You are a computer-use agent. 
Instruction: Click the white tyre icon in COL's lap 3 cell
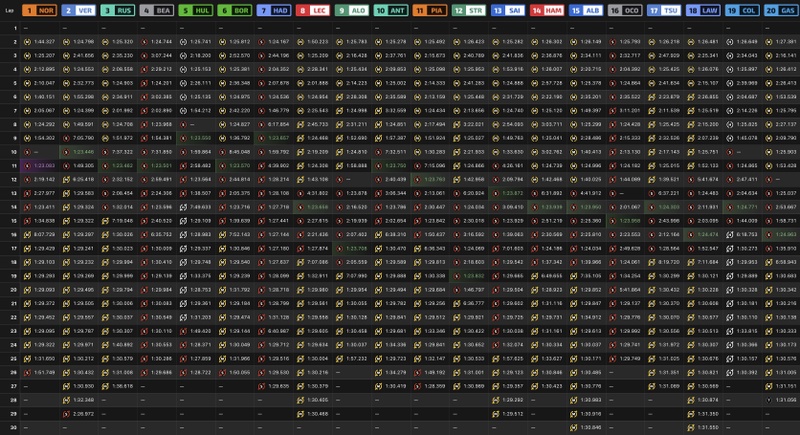coord(730,56)
